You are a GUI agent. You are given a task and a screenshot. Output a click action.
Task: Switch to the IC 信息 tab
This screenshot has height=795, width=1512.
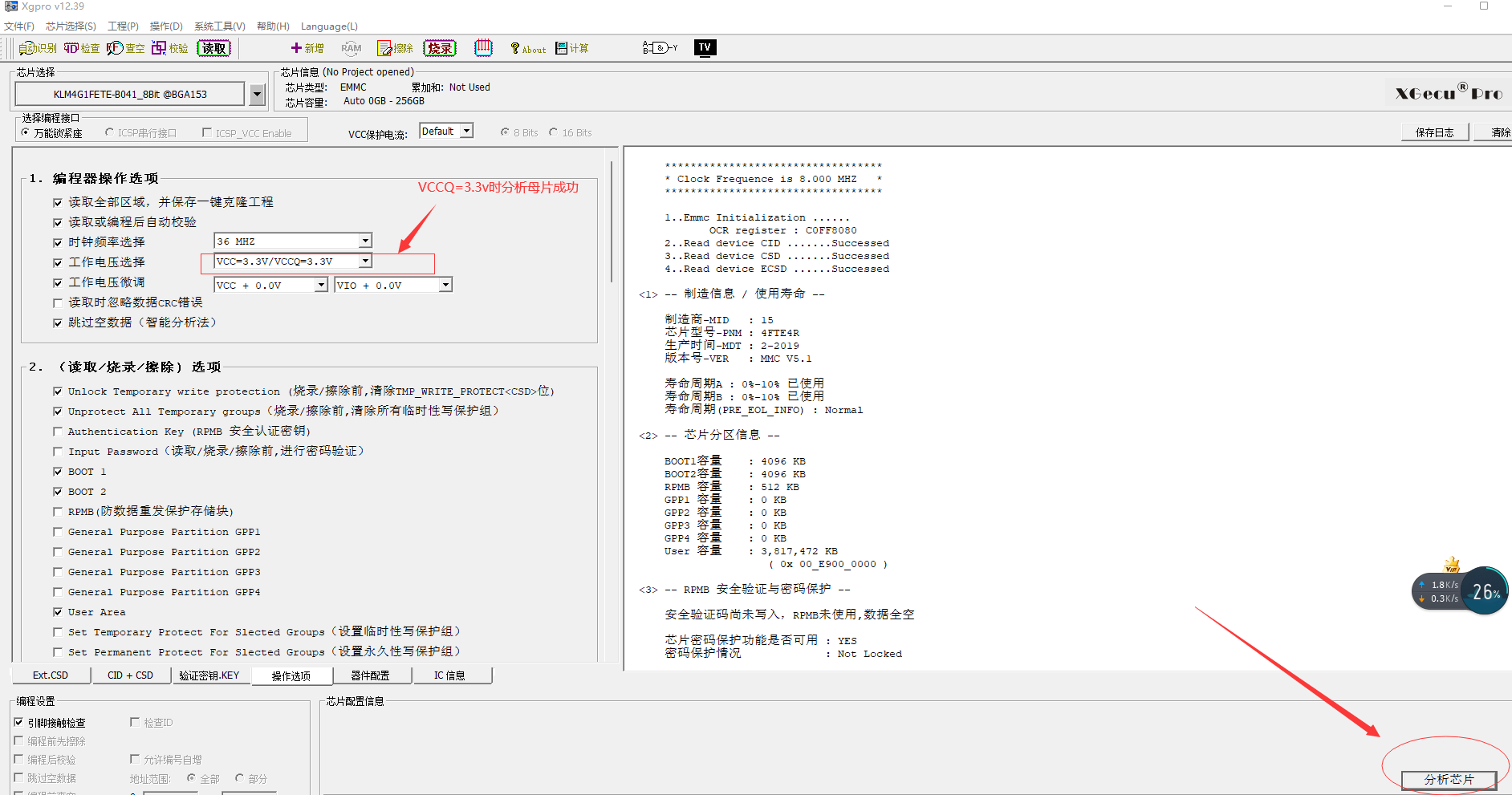click(x=449, y=675)
